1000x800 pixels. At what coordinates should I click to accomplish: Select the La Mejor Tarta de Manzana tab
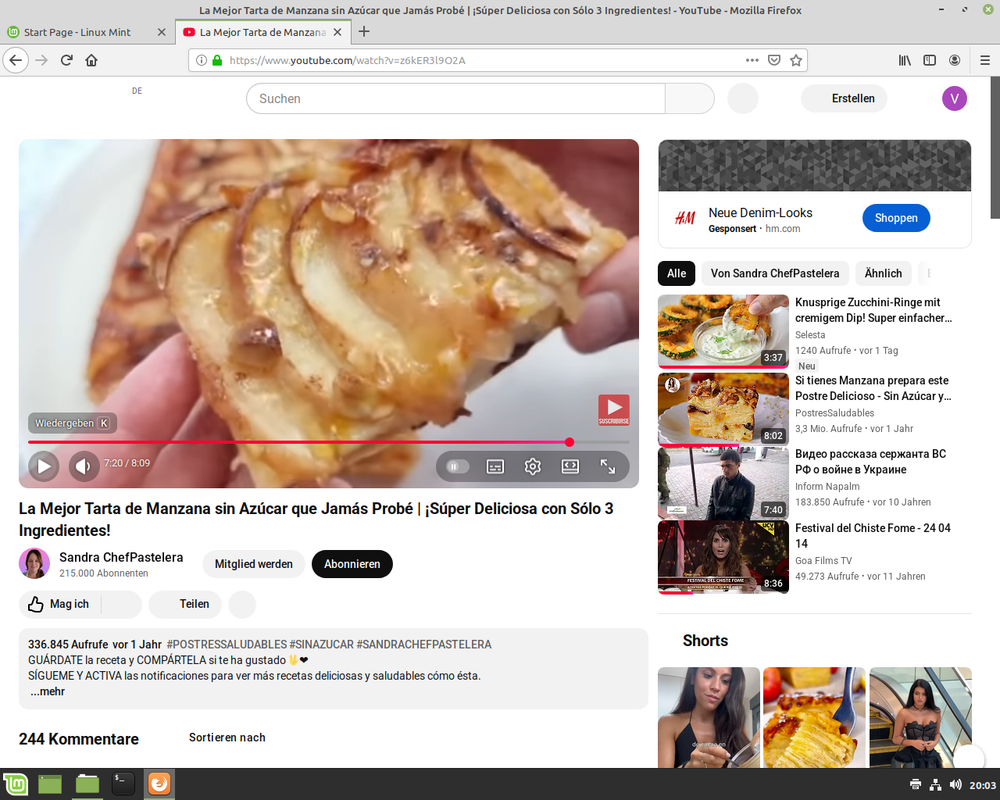263,32
